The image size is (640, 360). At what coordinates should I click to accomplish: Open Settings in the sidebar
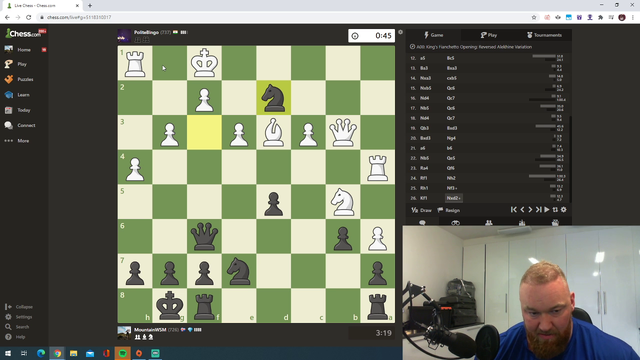(x=19, y=317)
